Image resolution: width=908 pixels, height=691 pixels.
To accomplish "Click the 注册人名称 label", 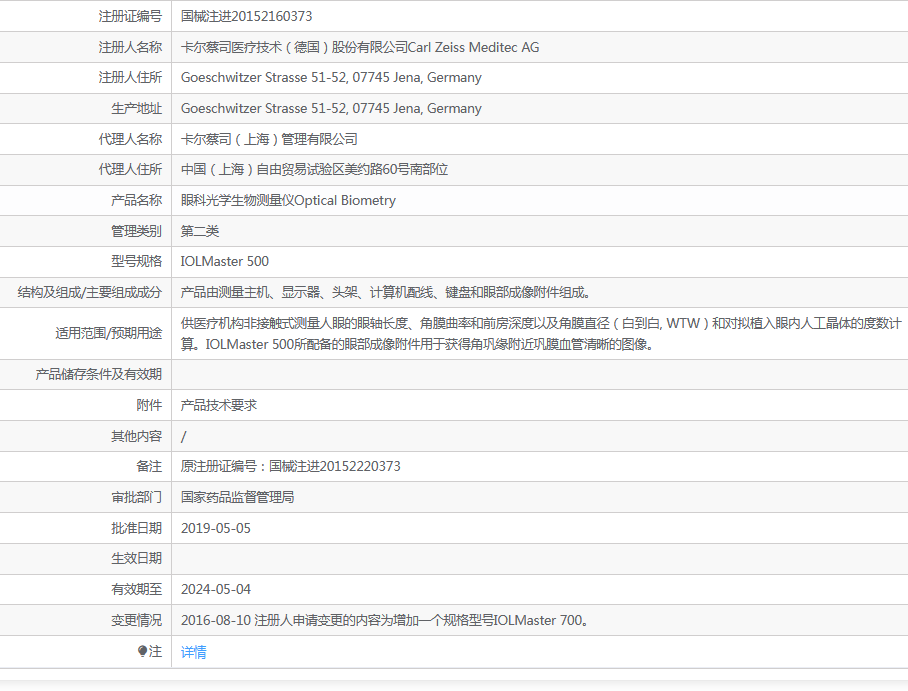I will pyautogui.click(x=130, y=47).
